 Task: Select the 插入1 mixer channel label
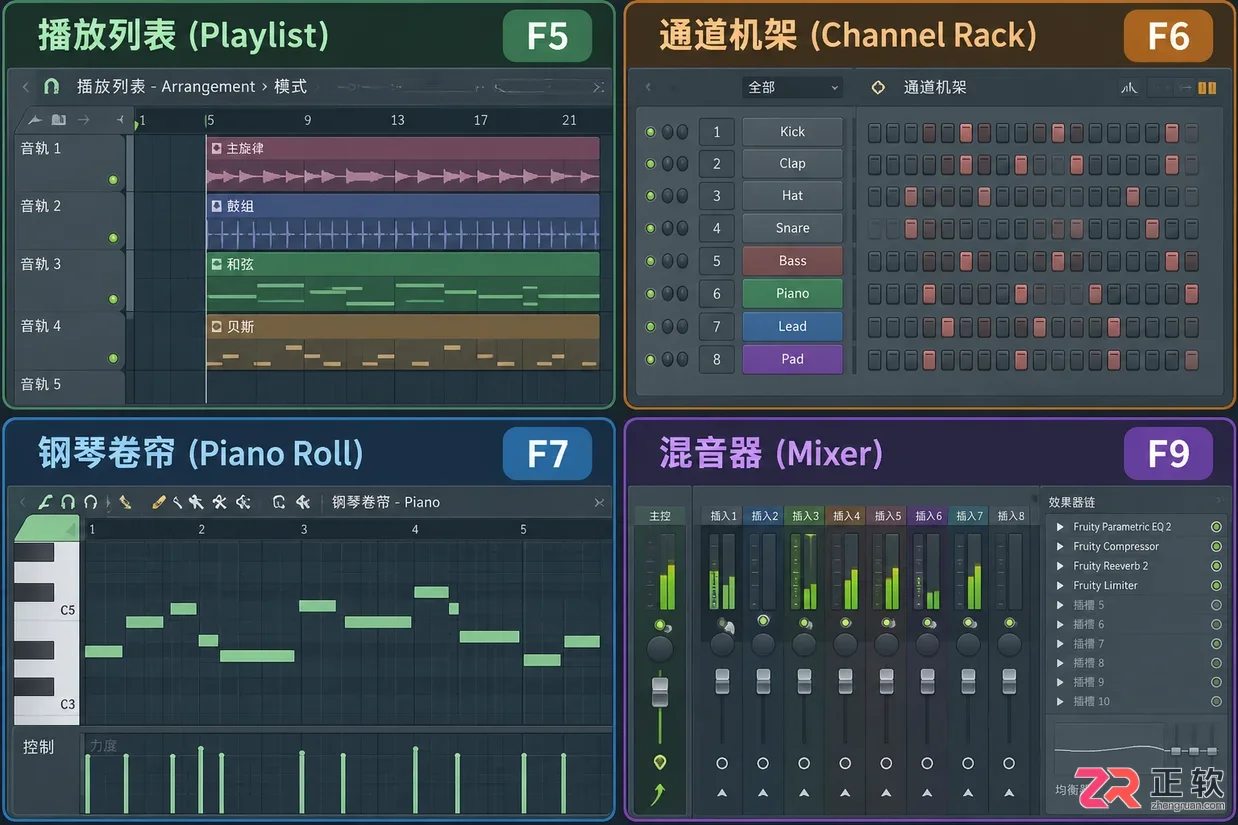pyautogui.click(x=723, y=516)
